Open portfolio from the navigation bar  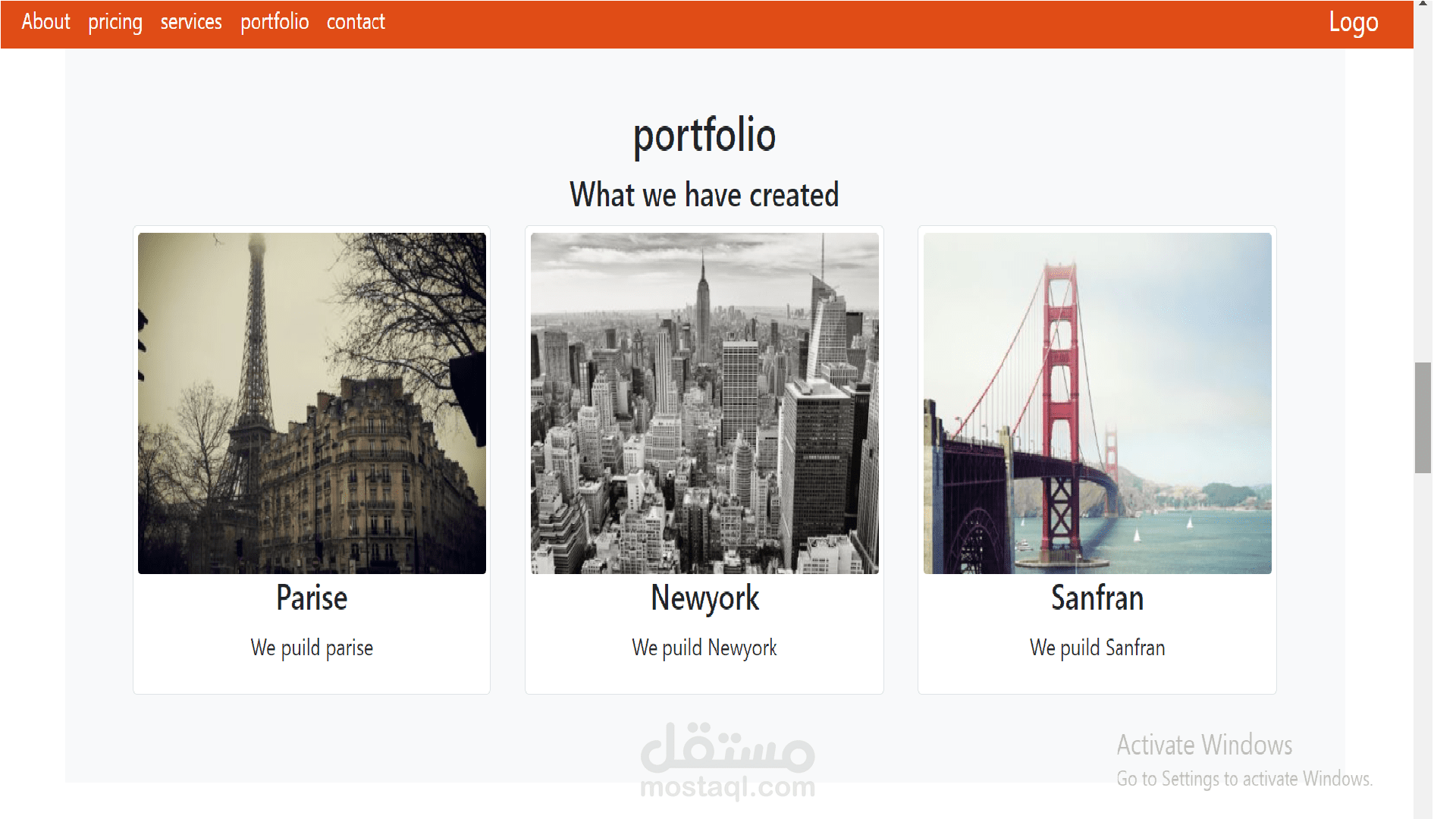[275, 22]
